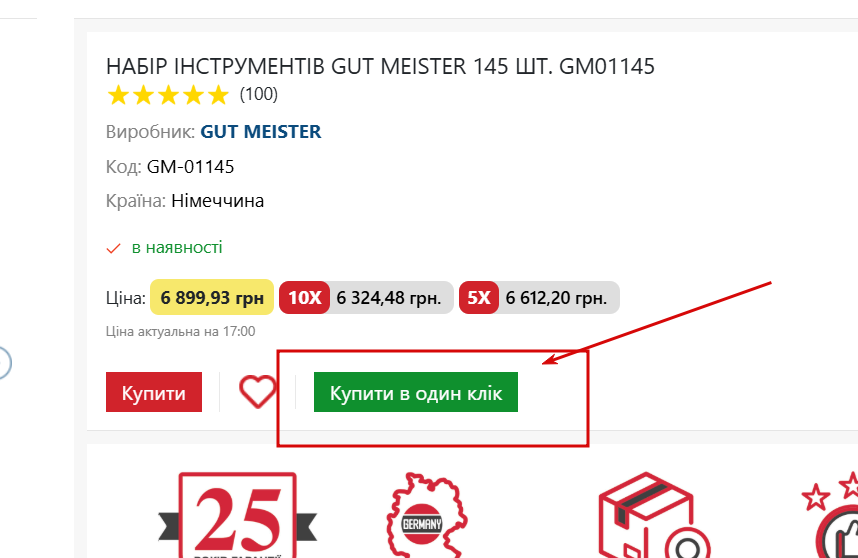Click the в наявності stock status text
Screen dimensions: 858x558
pos(177,247)
